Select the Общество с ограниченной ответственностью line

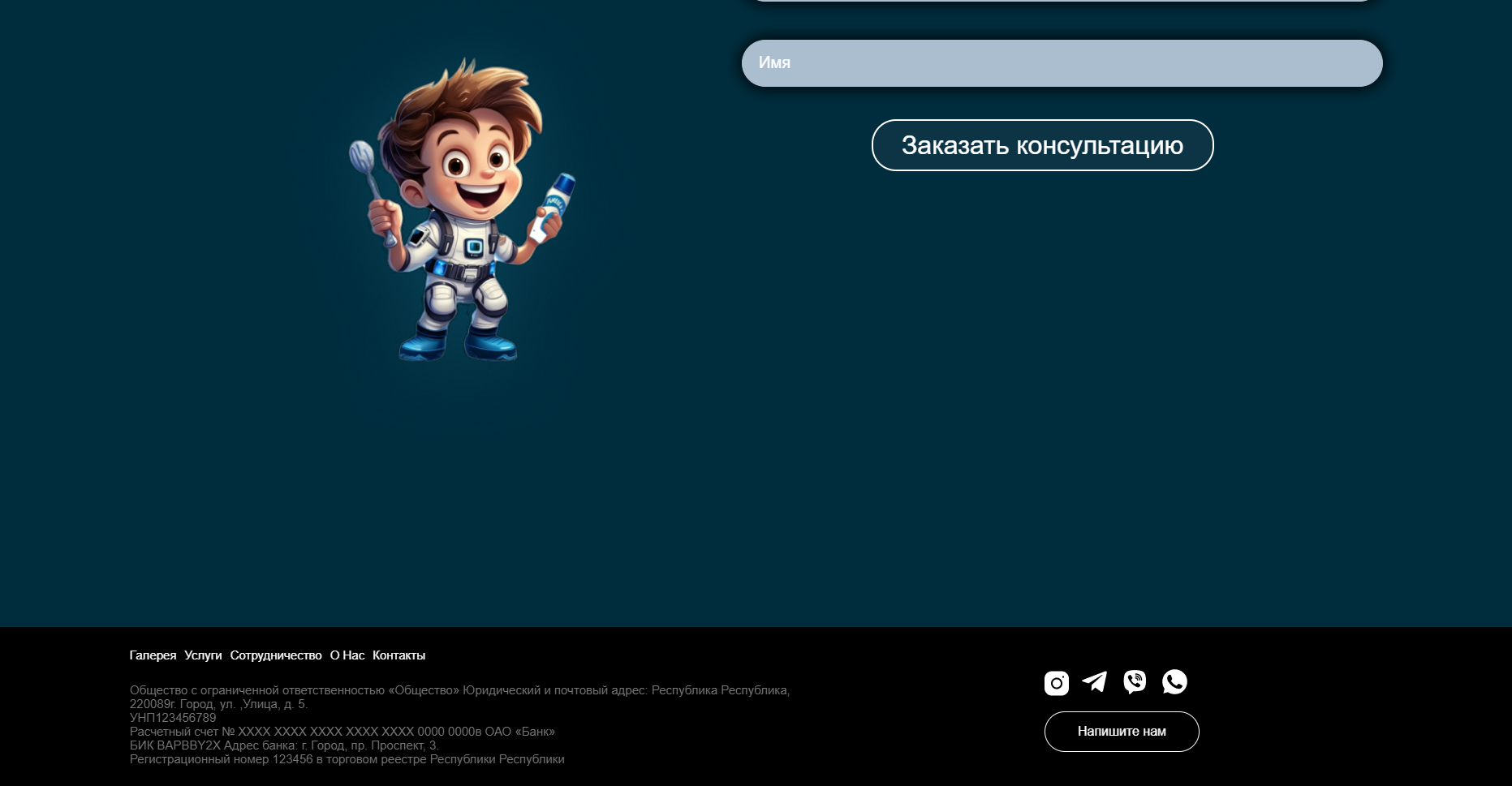pyautogui.click(x=459, y=690)
